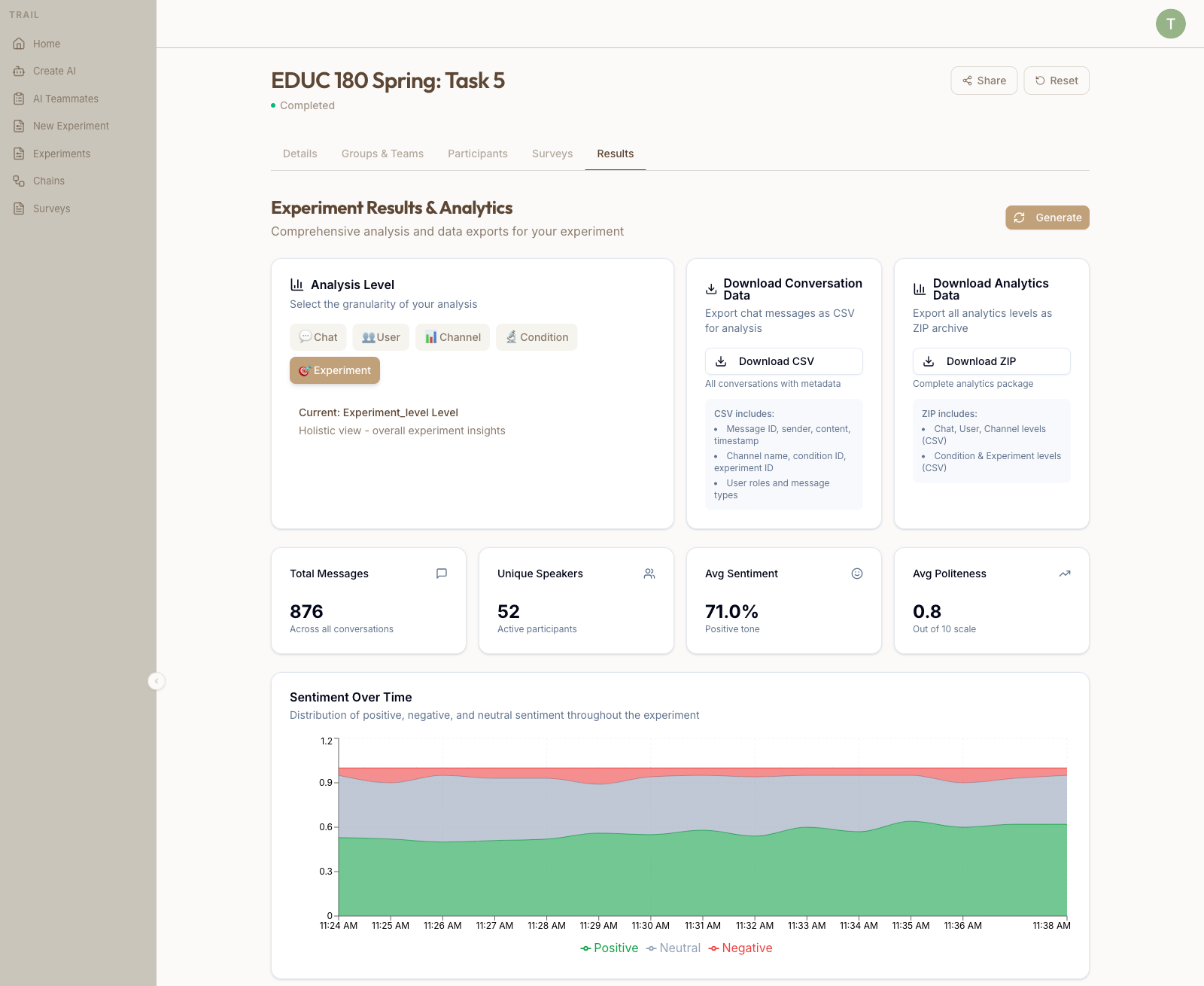Share the experiment

tap(984, 81)
